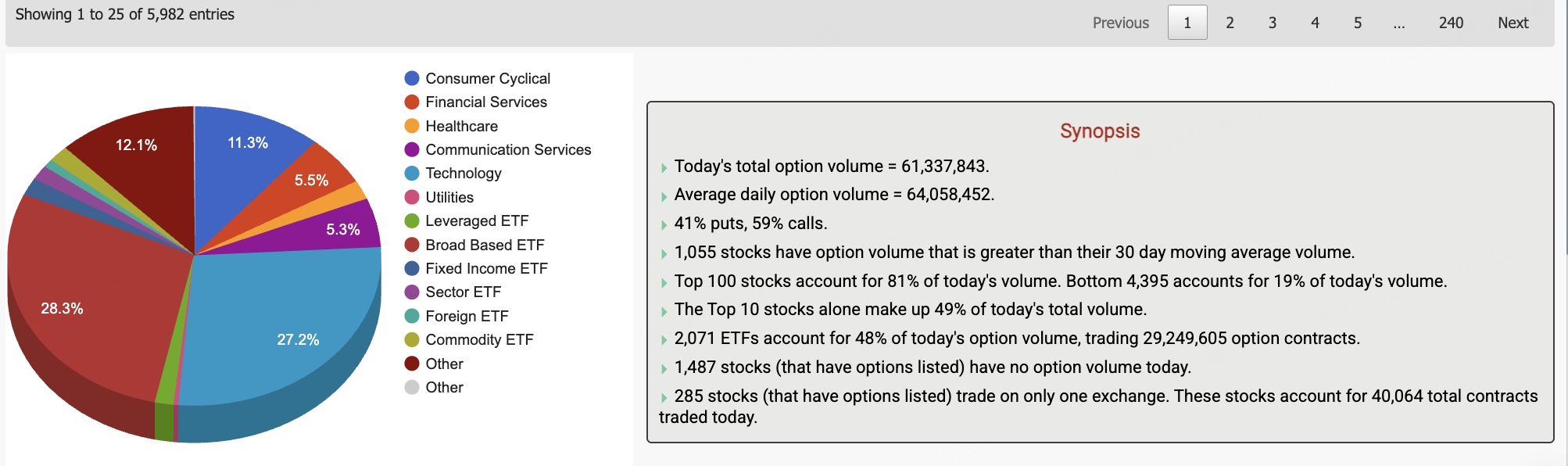This screenshot has width=1568, height=466.
Task: Toggle Communication Services legend entry
Action: tap(412, 149)
